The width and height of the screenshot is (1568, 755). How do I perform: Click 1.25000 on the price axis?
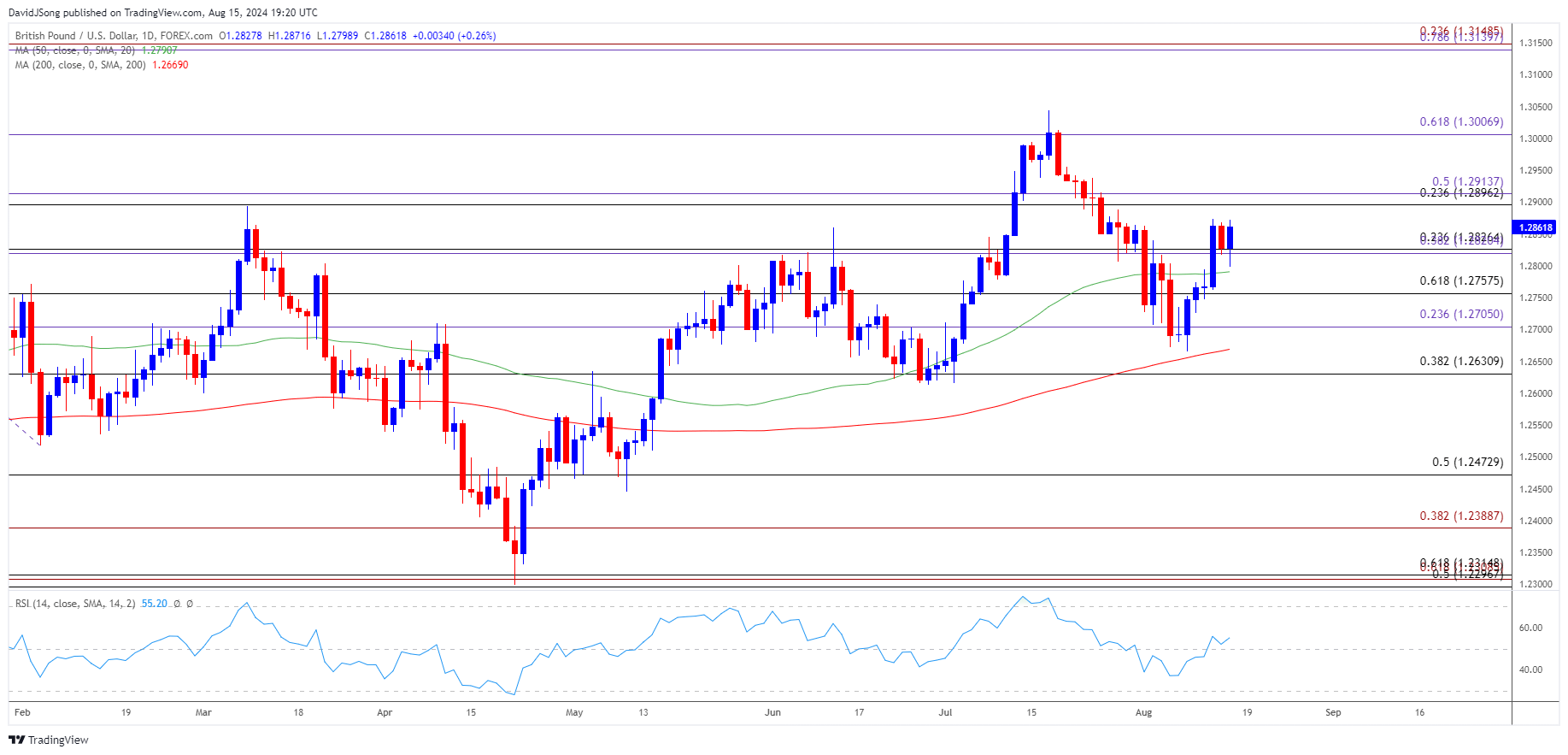1536,457
